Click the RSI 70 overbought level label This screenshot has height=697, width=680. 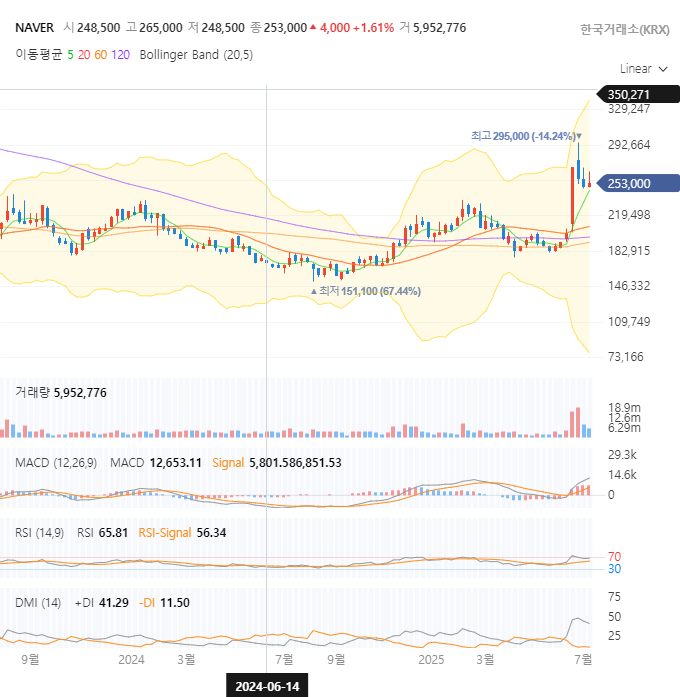614,557
